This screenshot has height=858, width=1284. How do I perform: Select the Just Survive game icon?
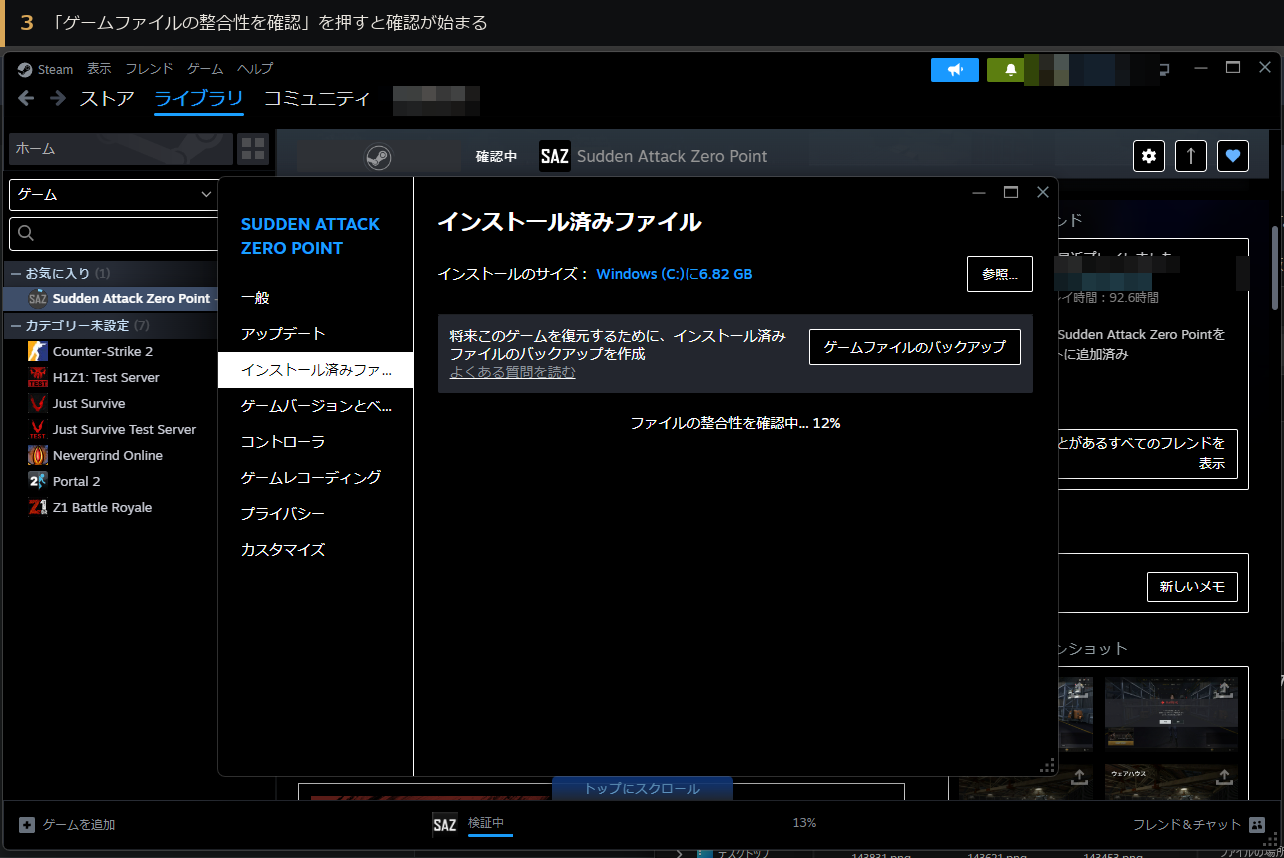click(x=37, y=403)
